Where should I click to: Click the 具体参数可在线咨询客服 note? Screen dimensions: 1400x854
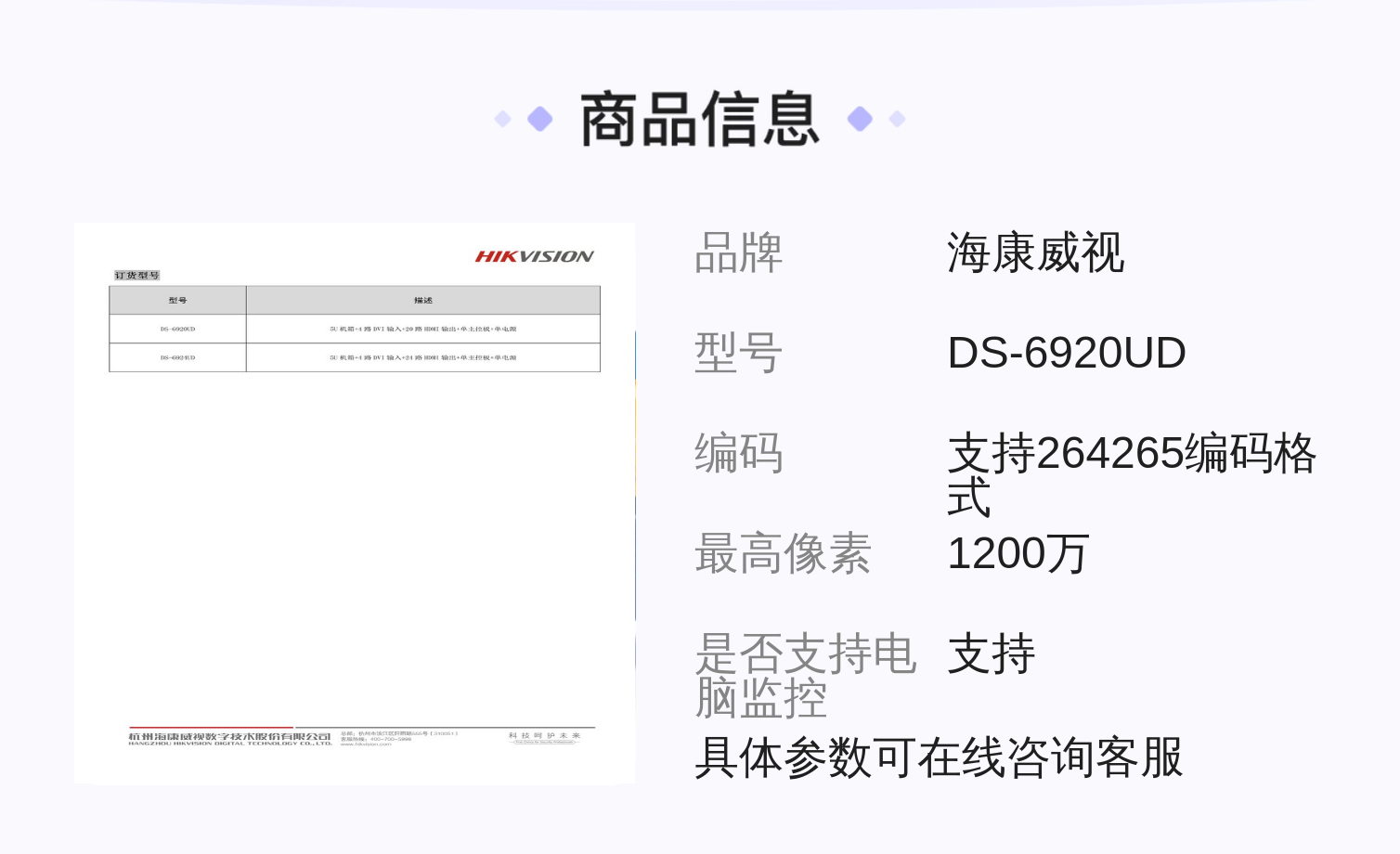940,757
